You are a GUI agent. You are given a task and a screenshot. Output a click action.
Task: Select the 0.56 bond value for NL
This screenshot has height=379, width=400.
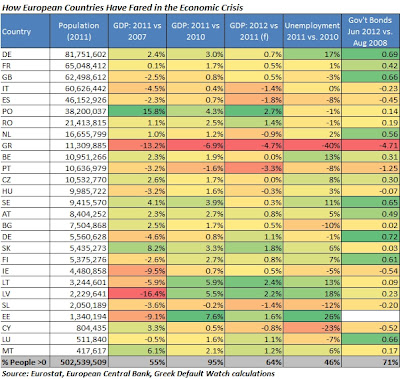point(370,134)
